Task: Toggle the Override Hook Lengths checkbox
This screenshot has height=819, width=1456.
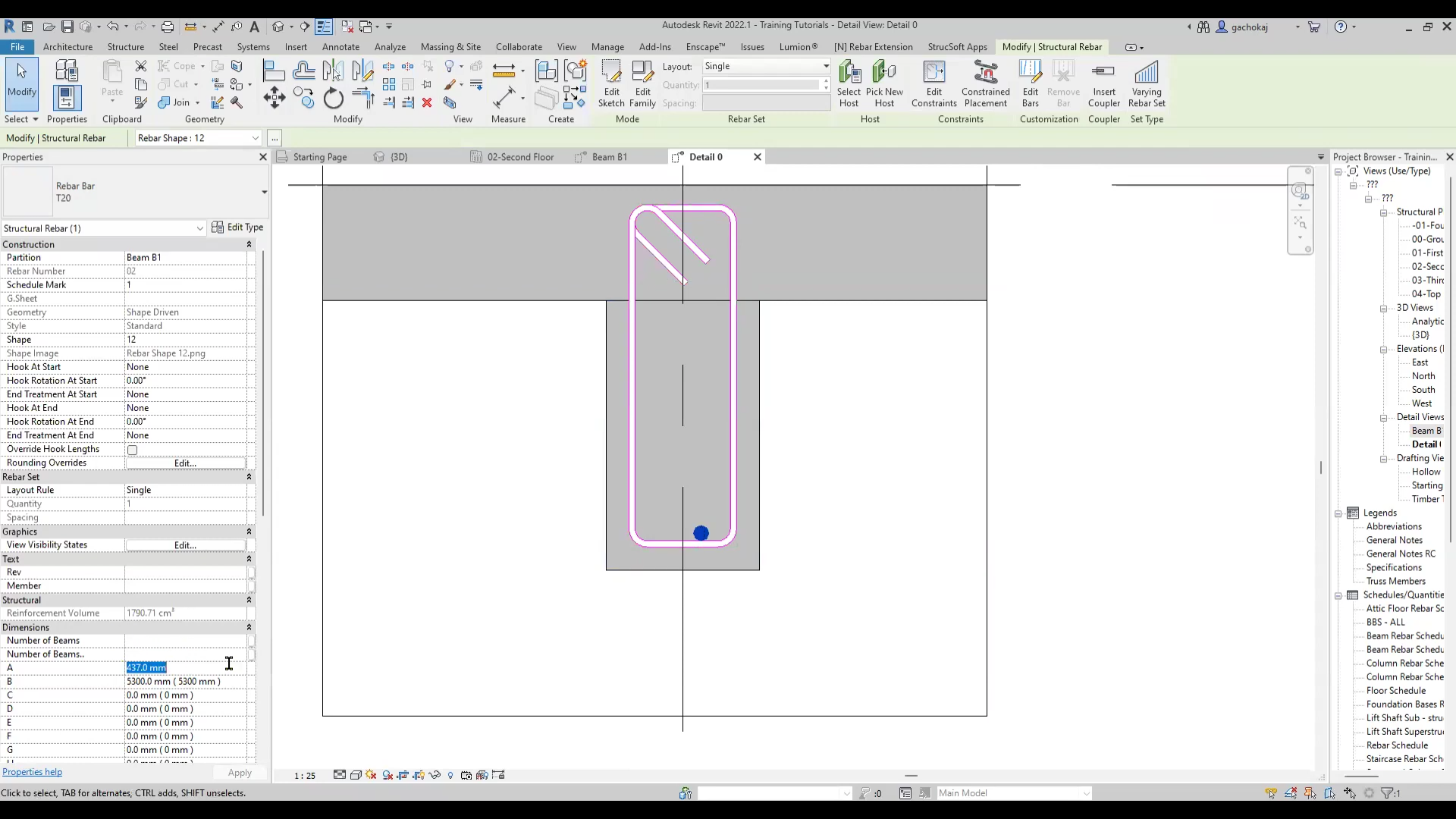Action: 133,450
